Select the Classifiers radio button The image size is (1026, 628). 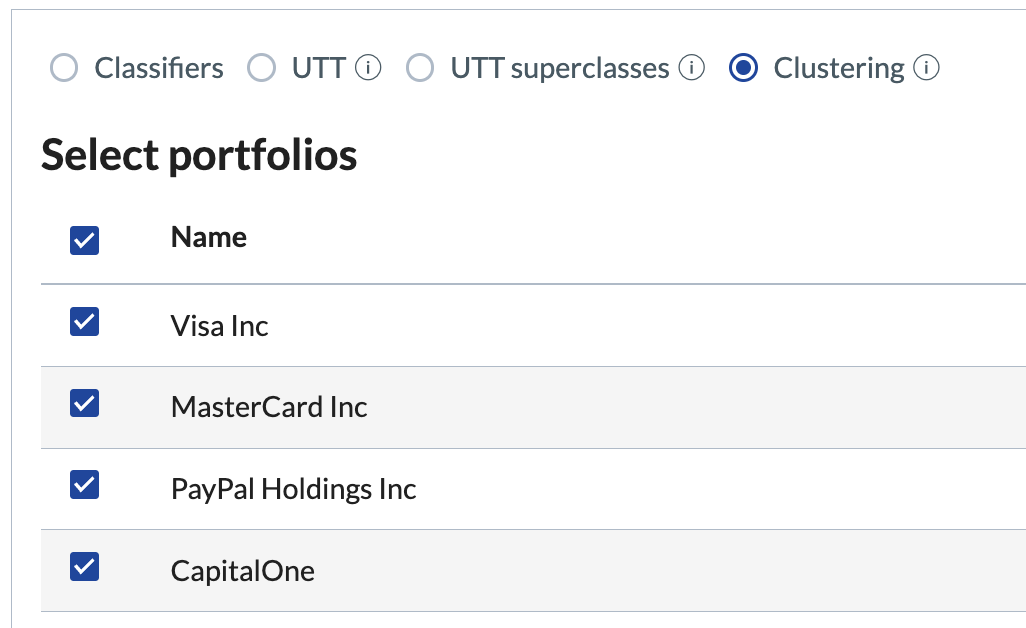point(64,68)
